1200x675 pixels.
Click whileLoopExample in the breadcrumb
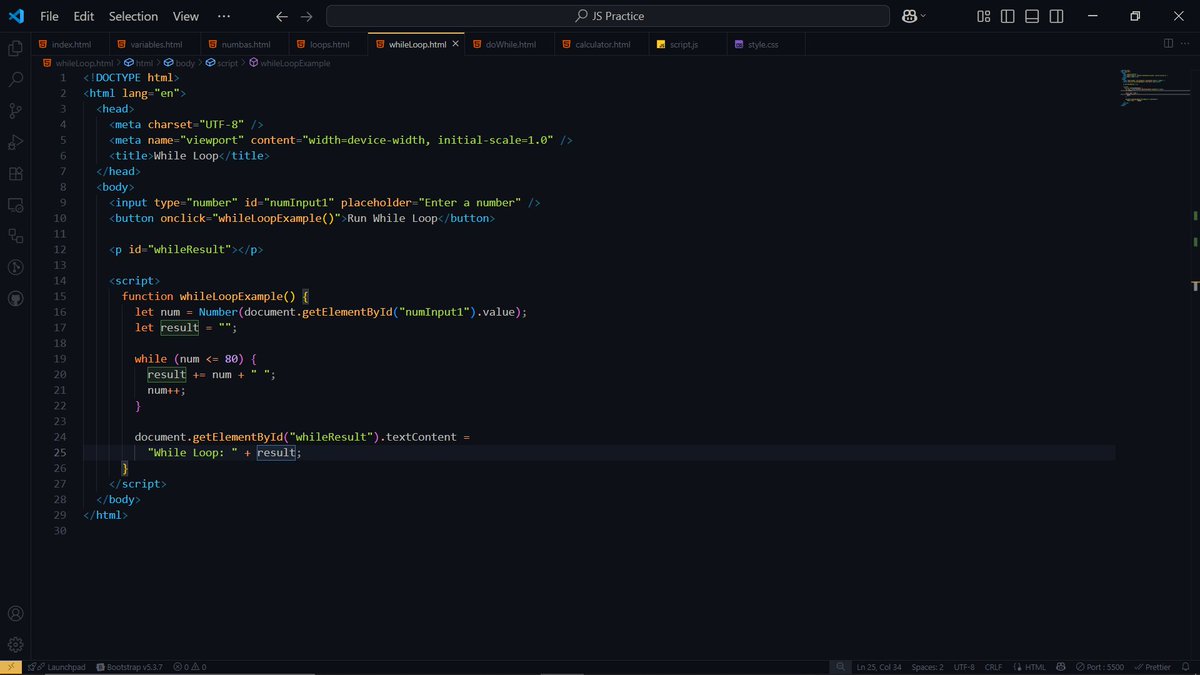coord(295,63)
